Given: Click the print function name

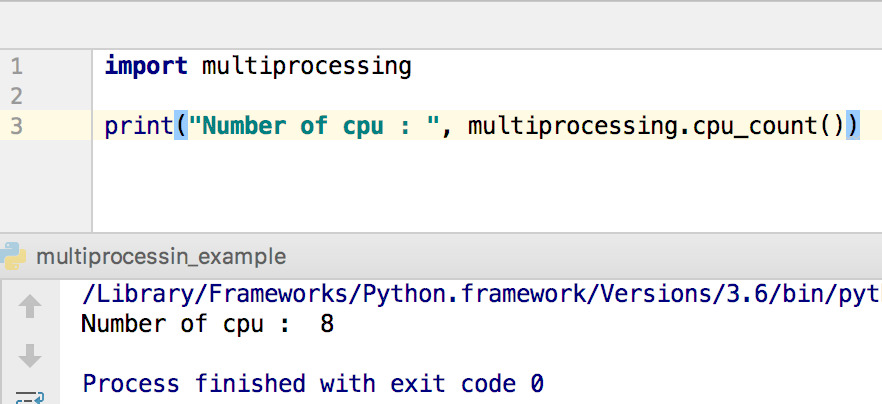Looking at the screenshot, I should (x=139, y=126).
